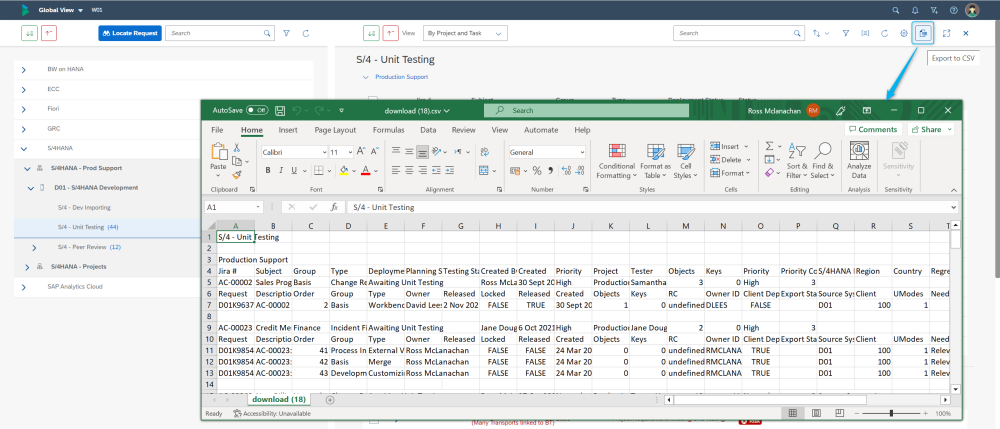Click the Share button in Excel

coord(930,129)
